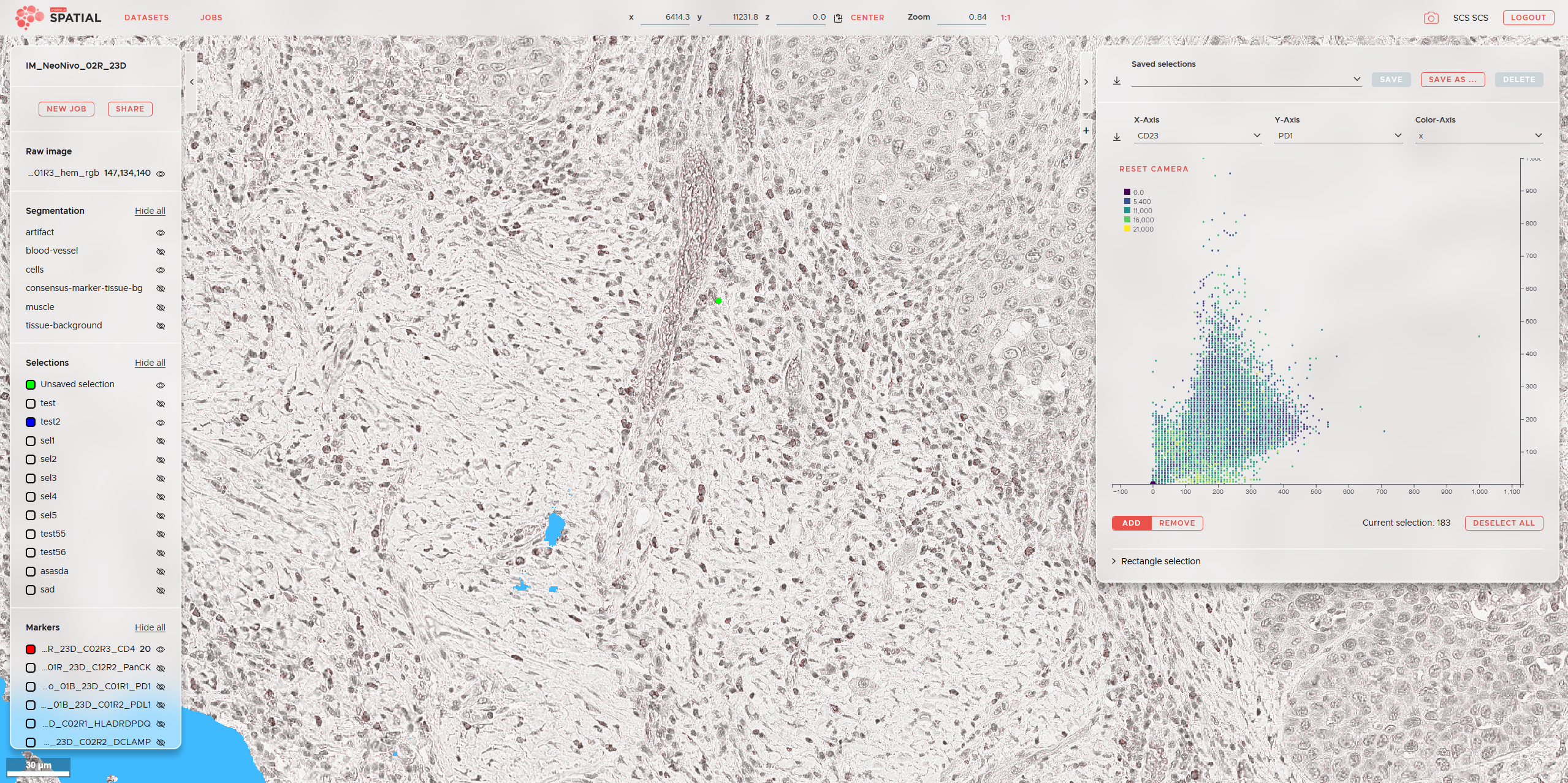
Task: Hide the cells segmentation layer
Action: pos(161,270)
